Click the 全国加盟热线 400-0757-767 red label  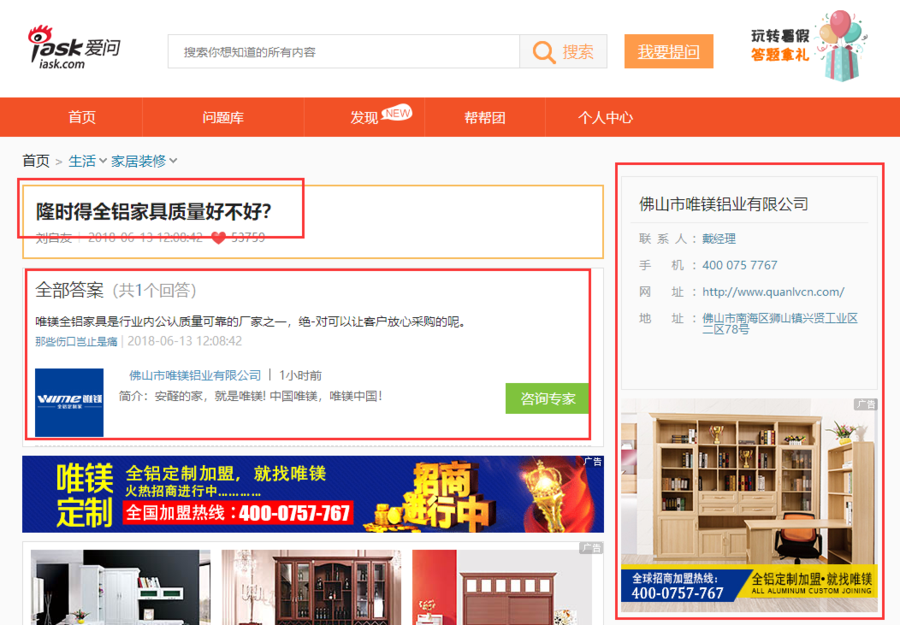pos(238,512)
